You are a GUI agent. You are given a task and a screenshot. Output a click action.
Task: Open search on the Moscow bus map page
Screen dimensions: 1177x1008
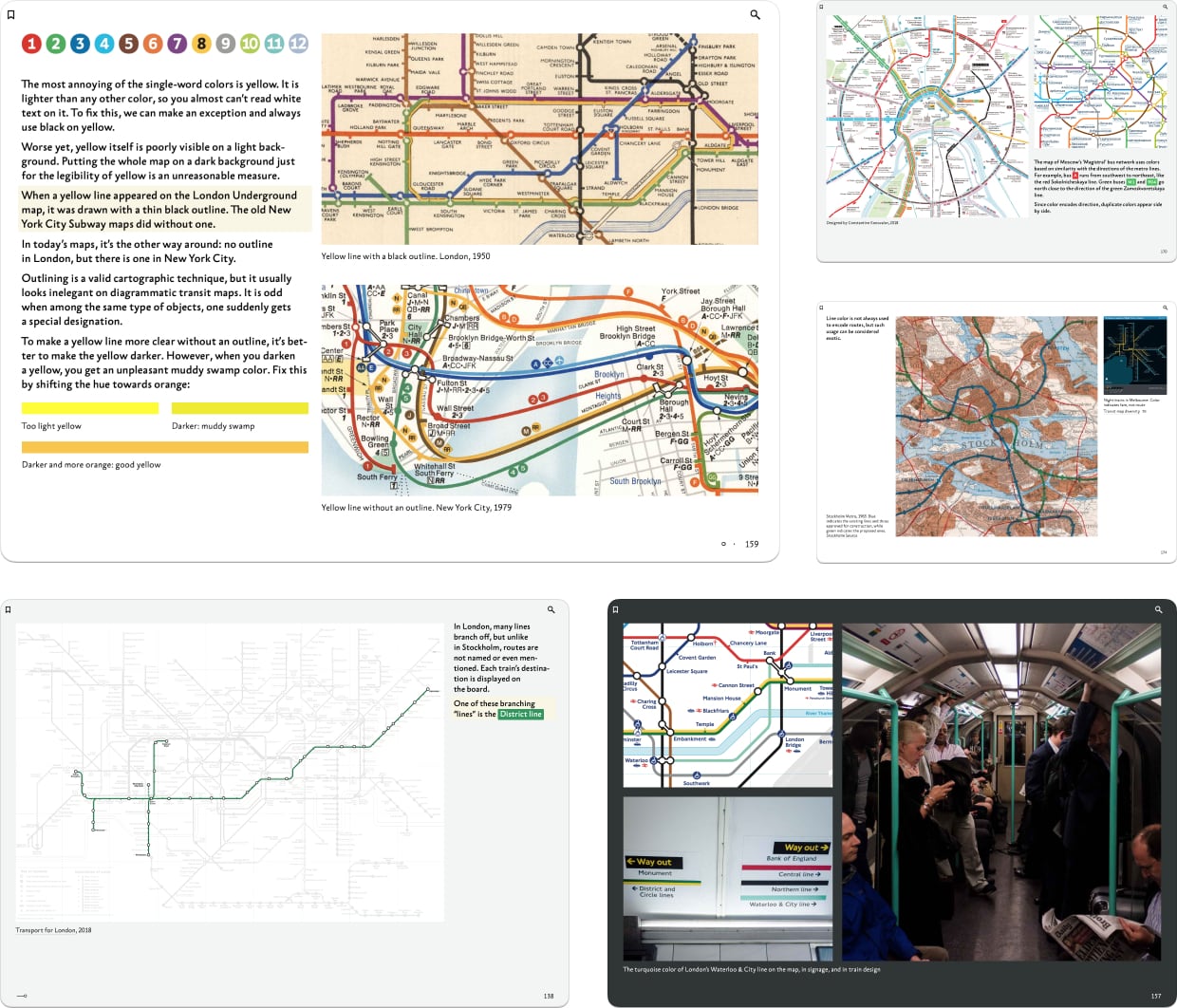coord(1165,7)
